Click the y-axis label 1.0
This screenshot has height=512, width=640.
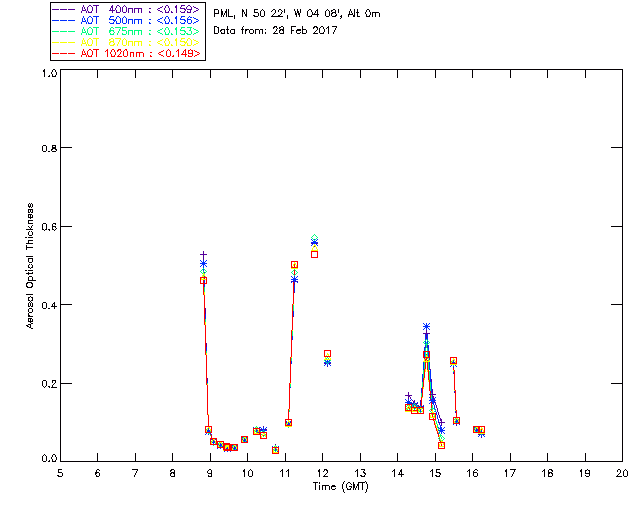pos(49,73)
